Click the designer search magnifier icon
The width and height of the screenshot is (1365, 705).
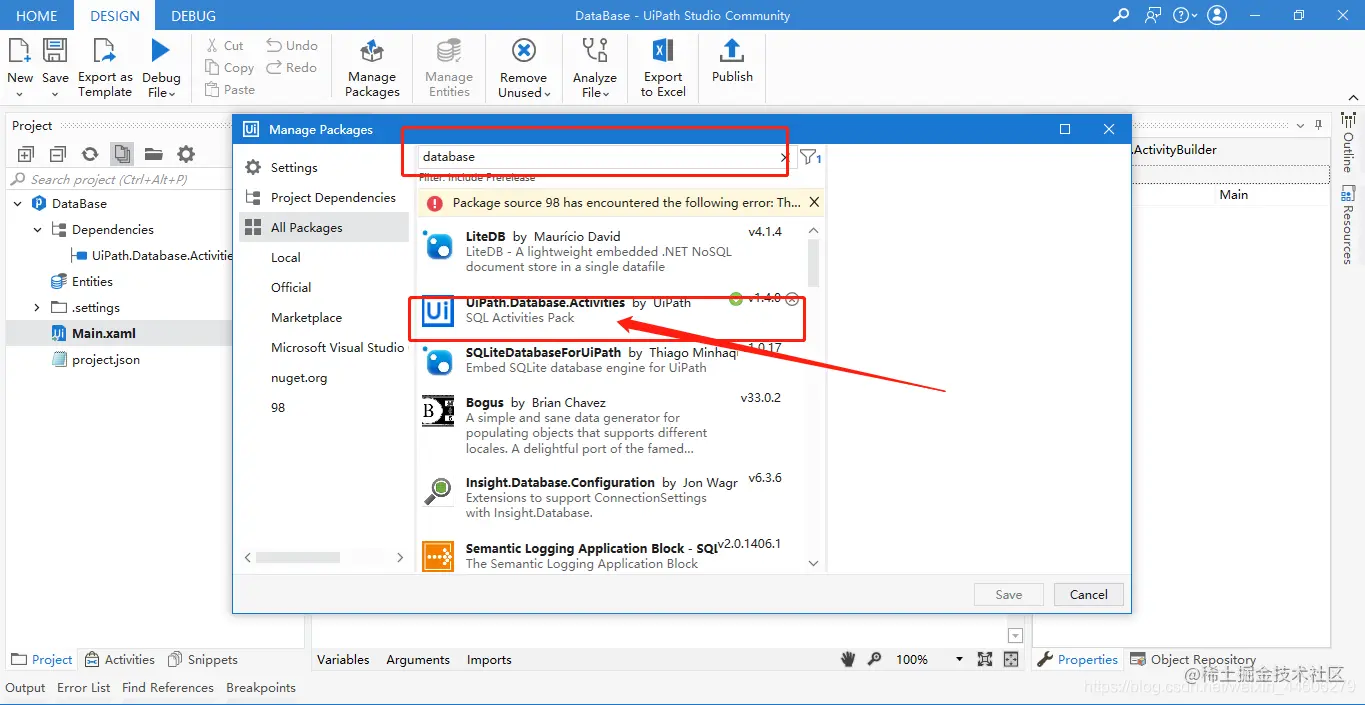click(x=875, y=659)
